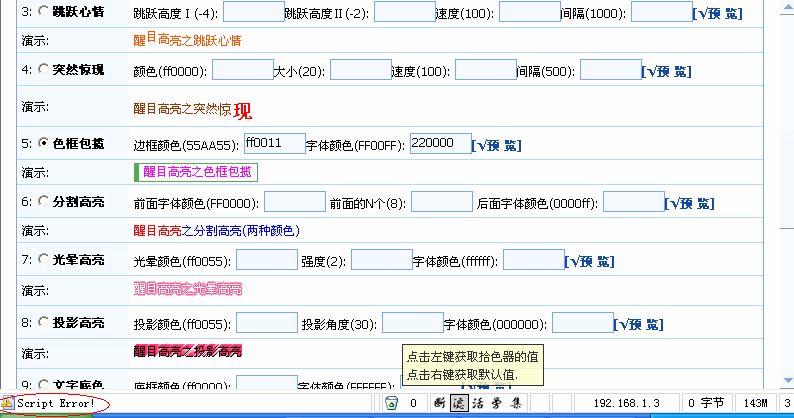Focus the 速度(100) field in 跳跃心情 row
Screen dimensions: 794x418
(530, 12)
